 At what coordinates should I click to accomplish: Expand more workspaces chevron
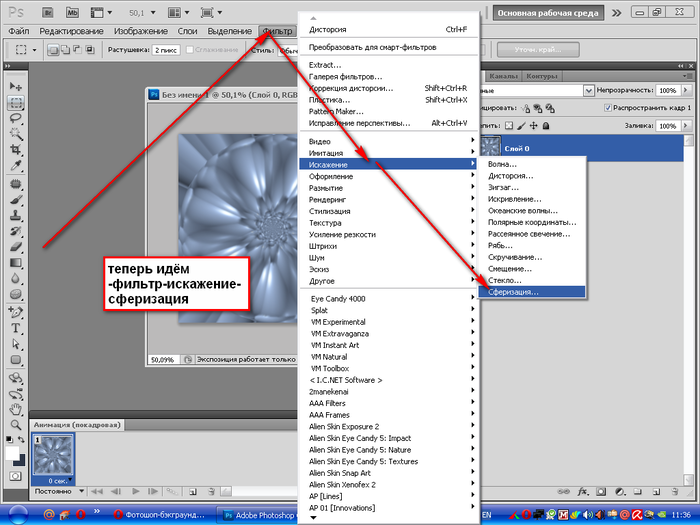tap(617, 13)
